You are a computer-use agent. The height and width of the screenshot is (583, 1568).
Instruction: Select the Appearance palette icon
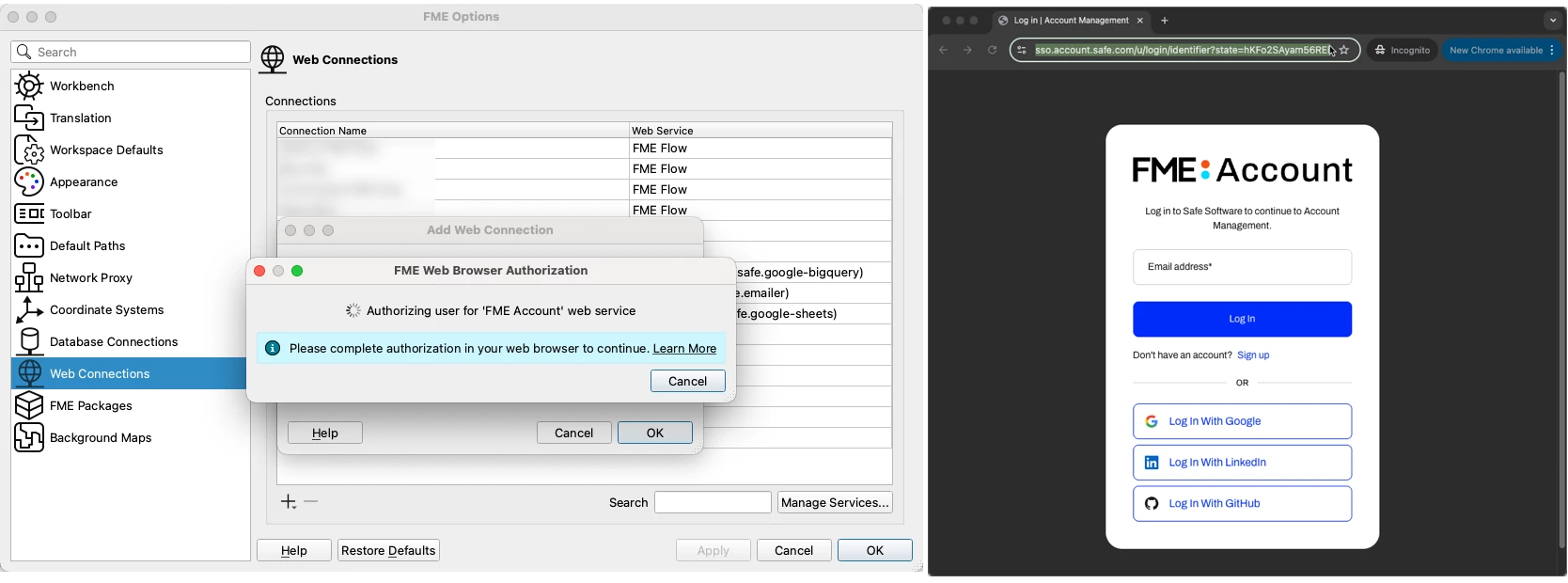(x=29, y=181)
